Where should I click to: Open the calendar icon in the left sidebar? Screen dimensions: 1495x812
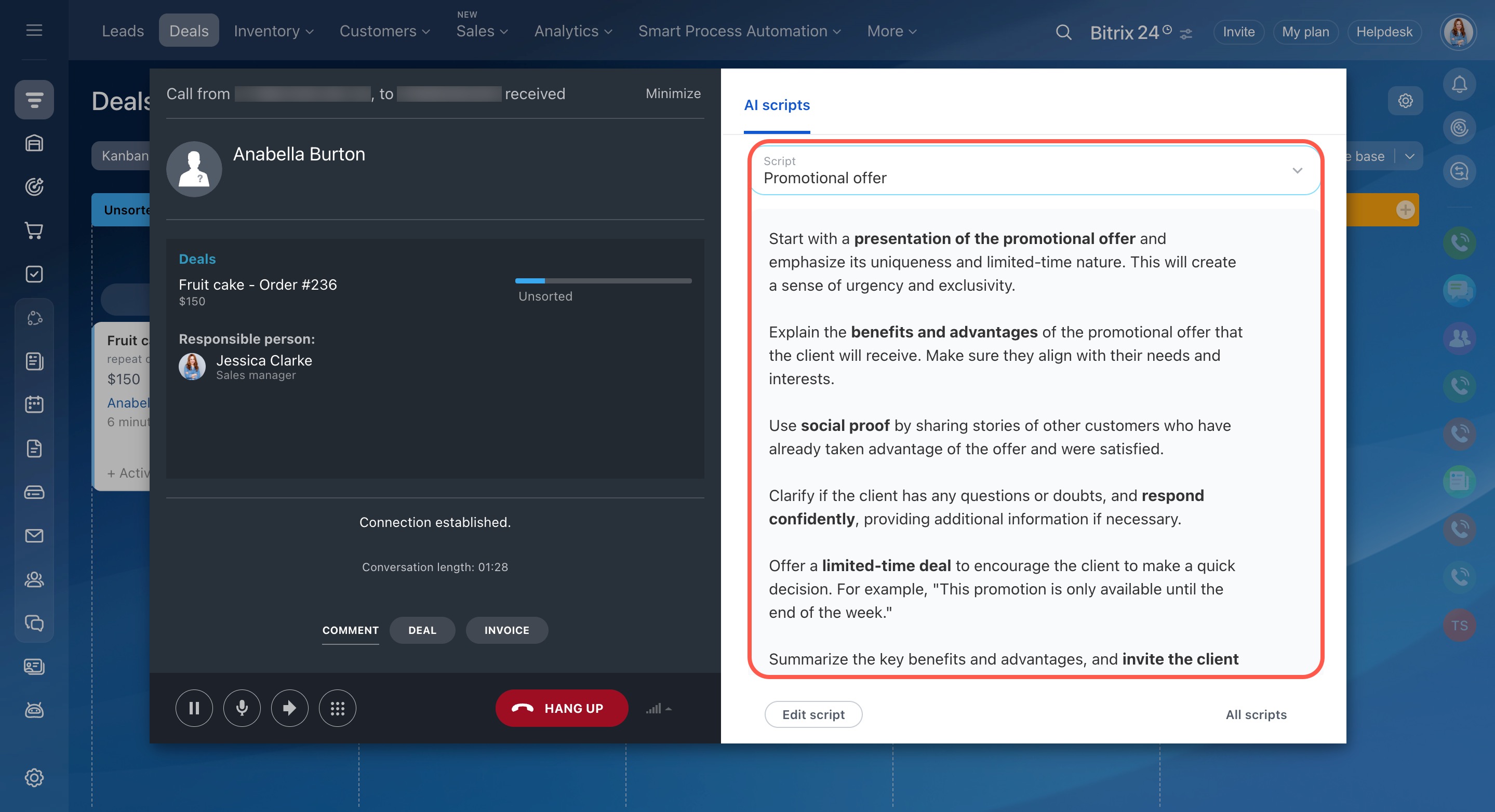tap(34, 404)
